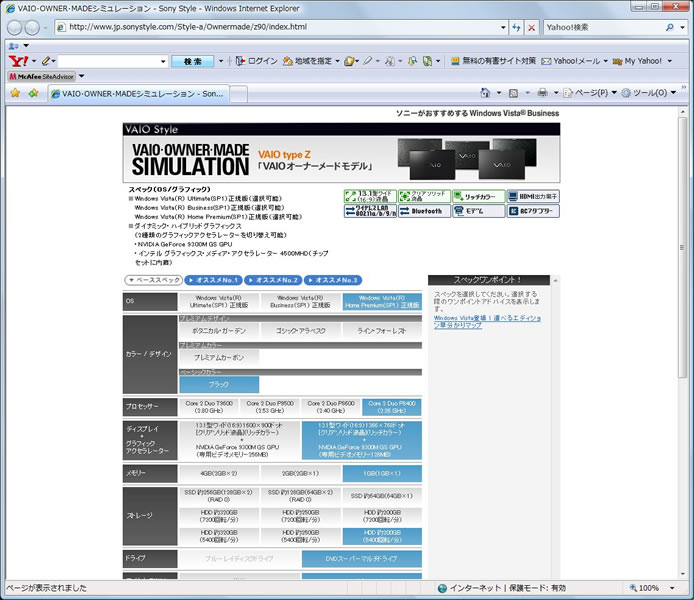
Task: Open the Windows Vista edition remap link
Action: coord(487,321)
